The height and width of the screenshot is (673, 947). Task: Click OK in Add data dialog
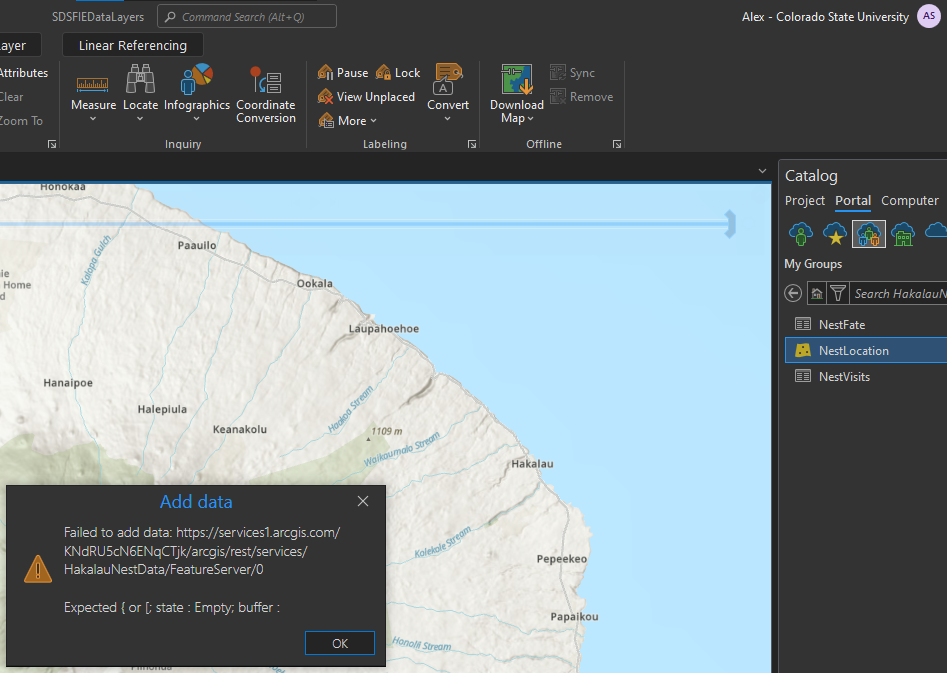click(339, 643)
